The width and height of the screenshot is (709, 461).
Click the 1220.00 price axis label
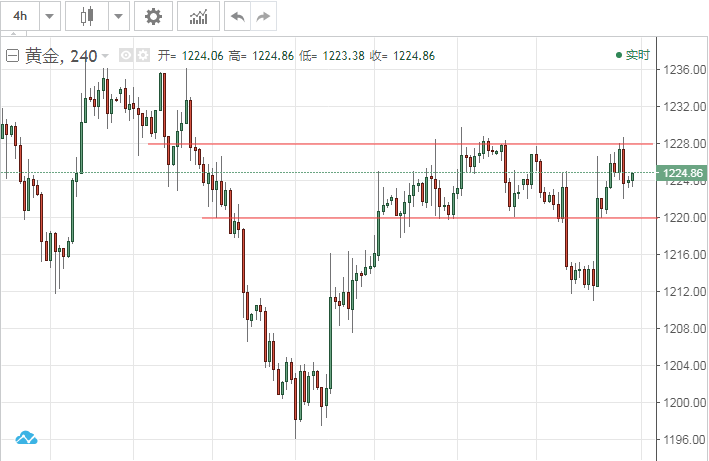[684, 218]
